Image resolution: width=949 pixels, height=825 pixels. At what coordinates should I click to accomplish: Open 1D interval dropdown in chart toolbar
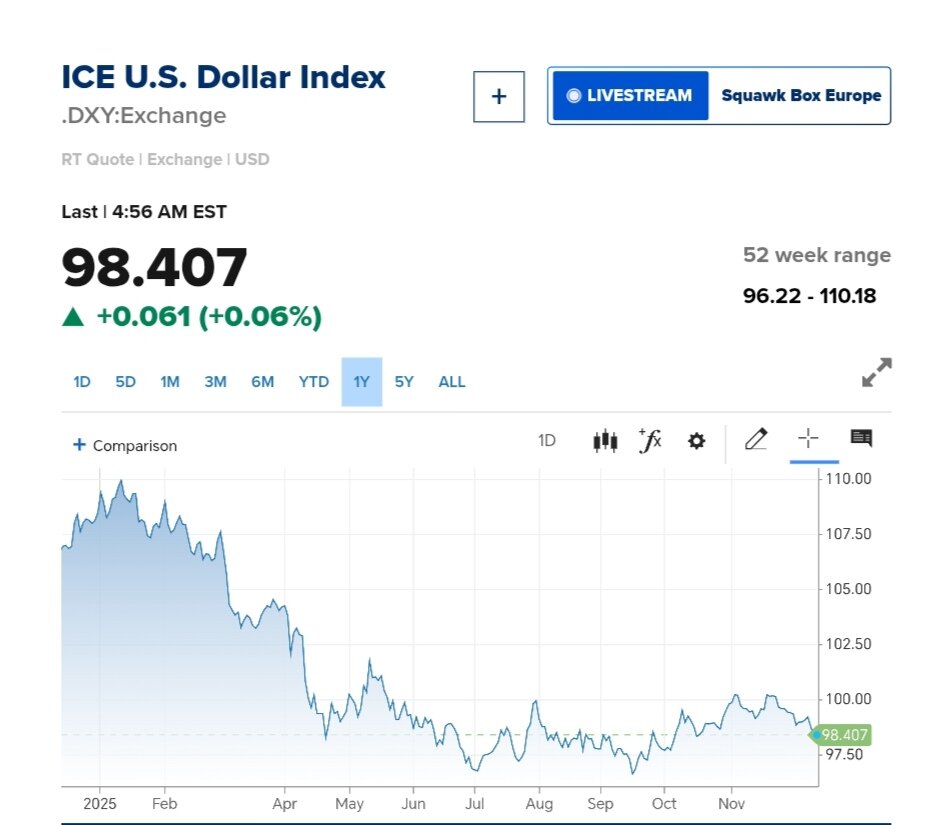tap(547, 440)
